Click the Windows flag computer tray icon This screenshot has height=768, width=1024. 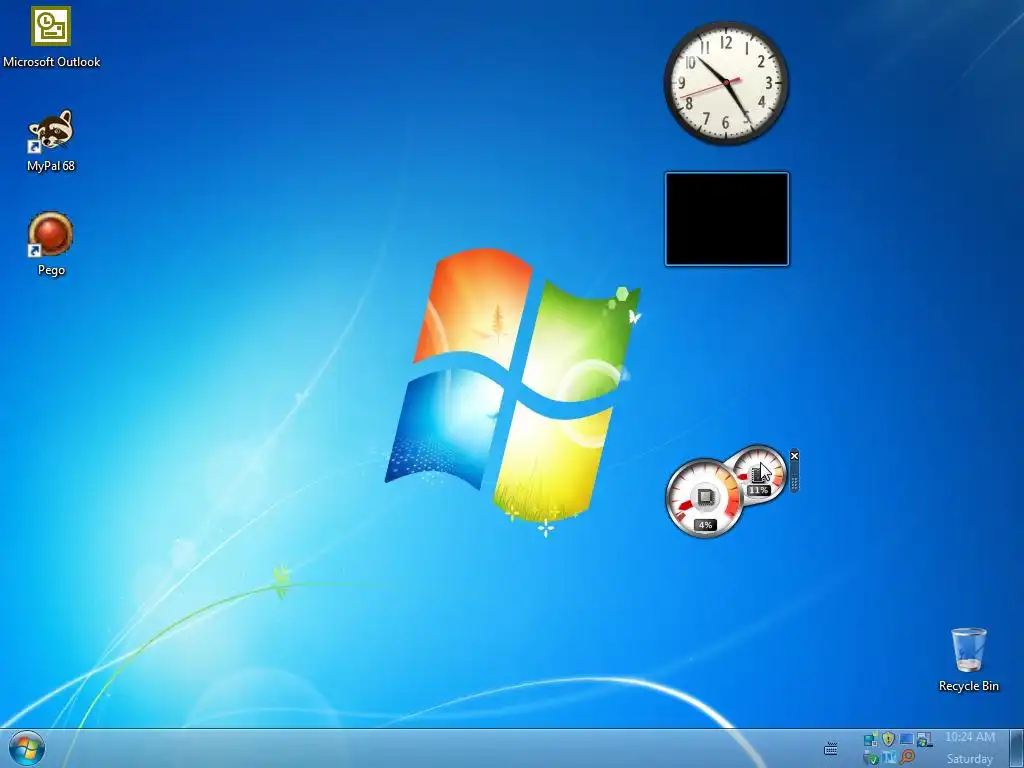[924, 740]
